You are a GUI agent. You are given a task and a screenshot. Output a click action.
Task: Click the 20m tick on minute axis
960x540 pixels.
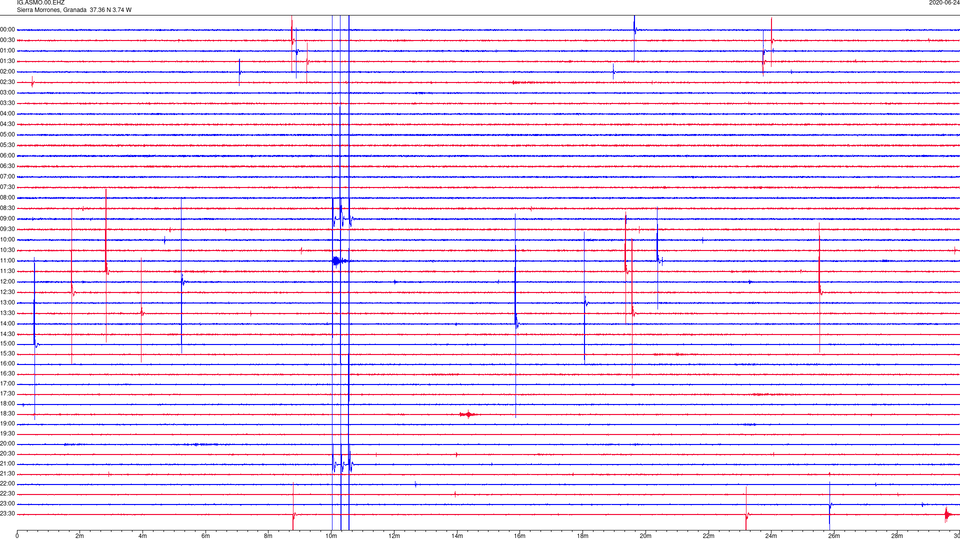(x=645, y=536)
